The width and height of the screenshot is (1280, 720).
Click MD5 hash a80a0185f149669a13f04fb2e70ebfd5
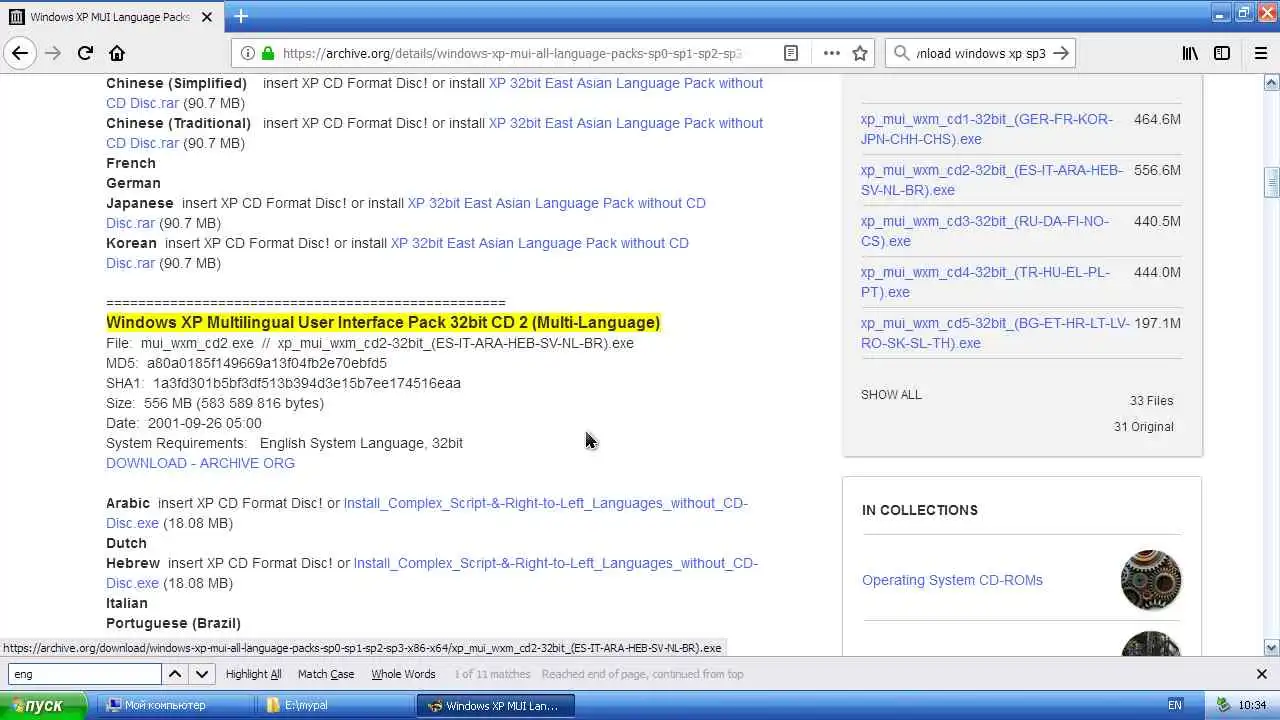pos(267,363)
